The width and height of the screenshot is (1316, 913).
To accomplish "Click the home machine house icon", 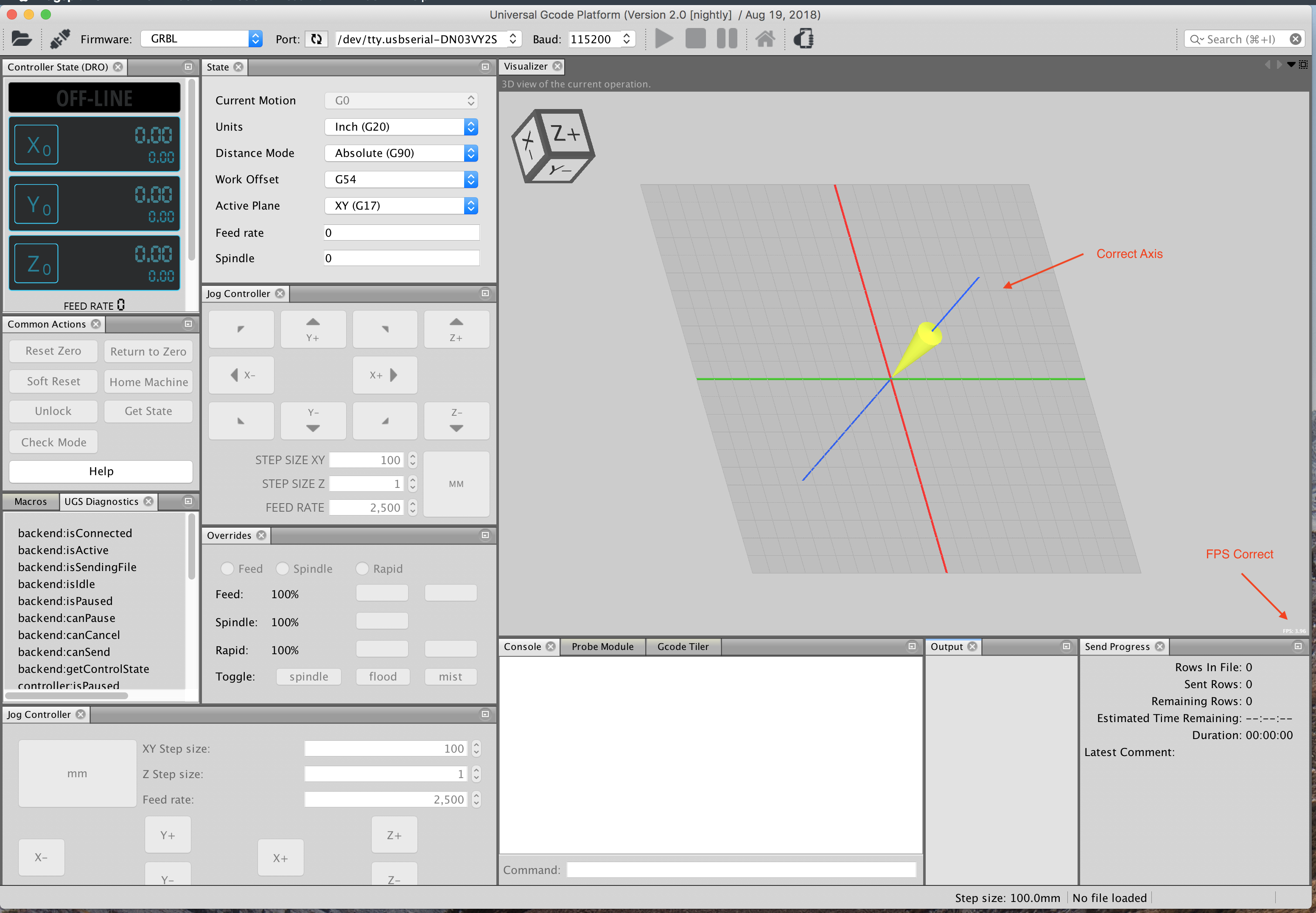I will click(x=764, y=39).
